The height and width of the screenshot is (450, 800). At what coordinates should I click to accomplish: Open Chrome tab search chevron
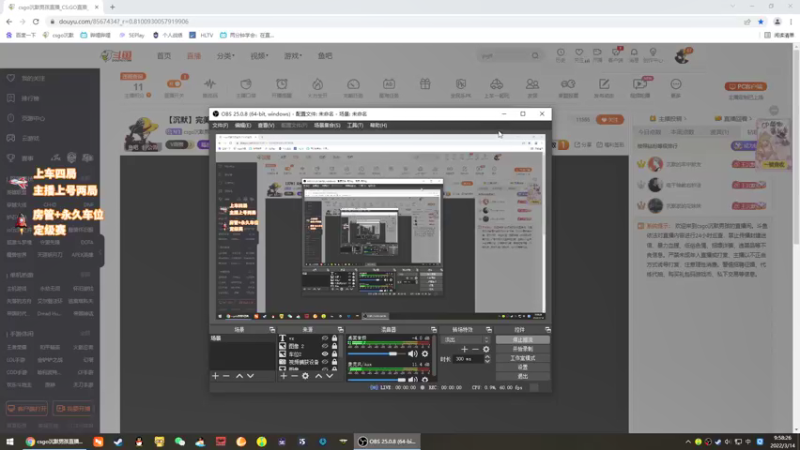tap(733, 7)
